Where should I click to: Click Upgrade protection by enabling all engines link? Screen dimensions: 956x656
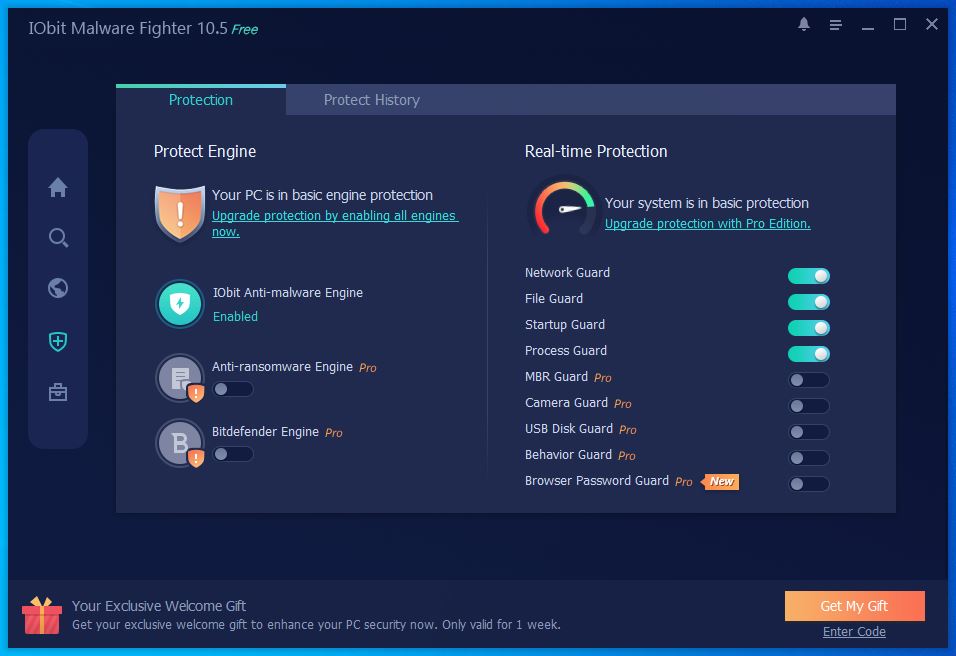335,223
